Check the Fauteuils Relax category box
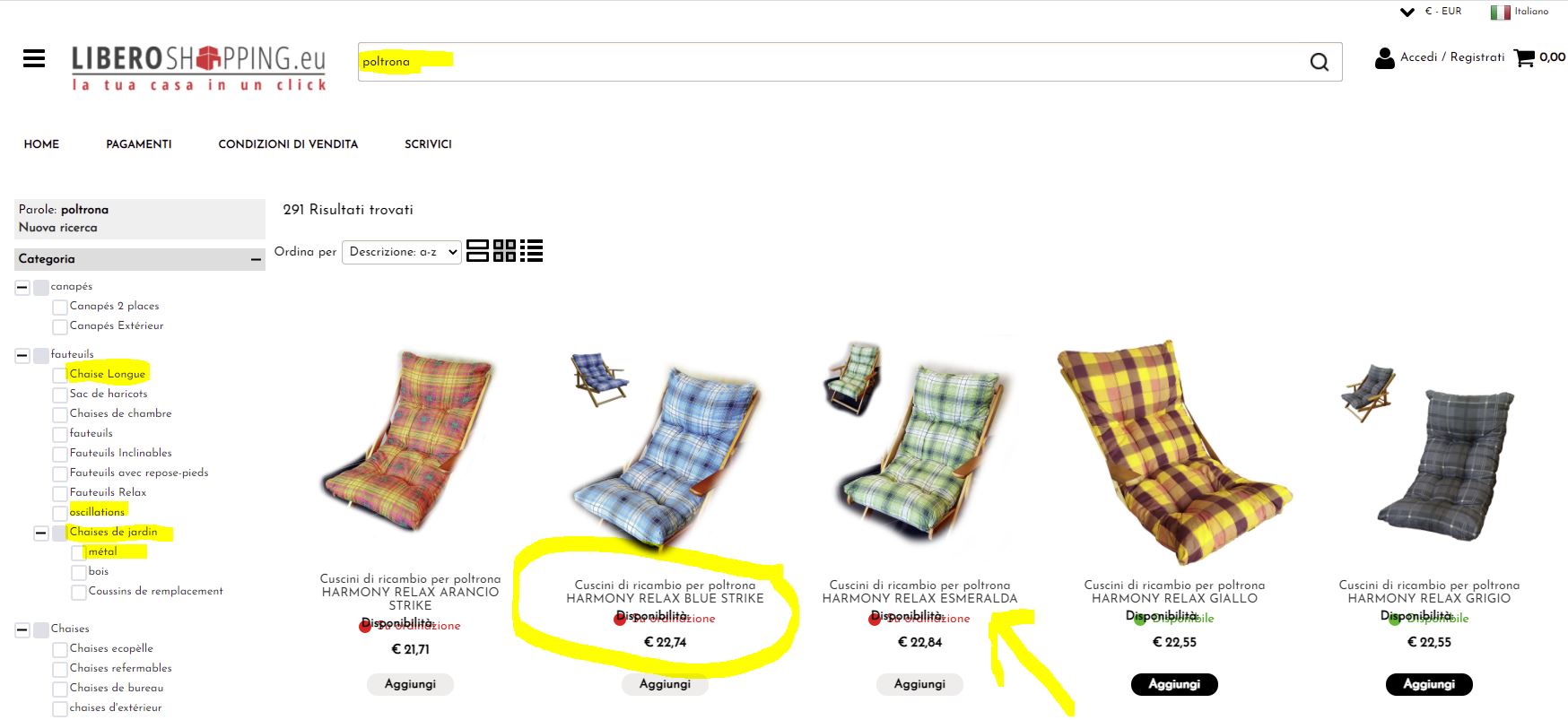This screenshot has height=720, width=1568. tap(60, 493)
